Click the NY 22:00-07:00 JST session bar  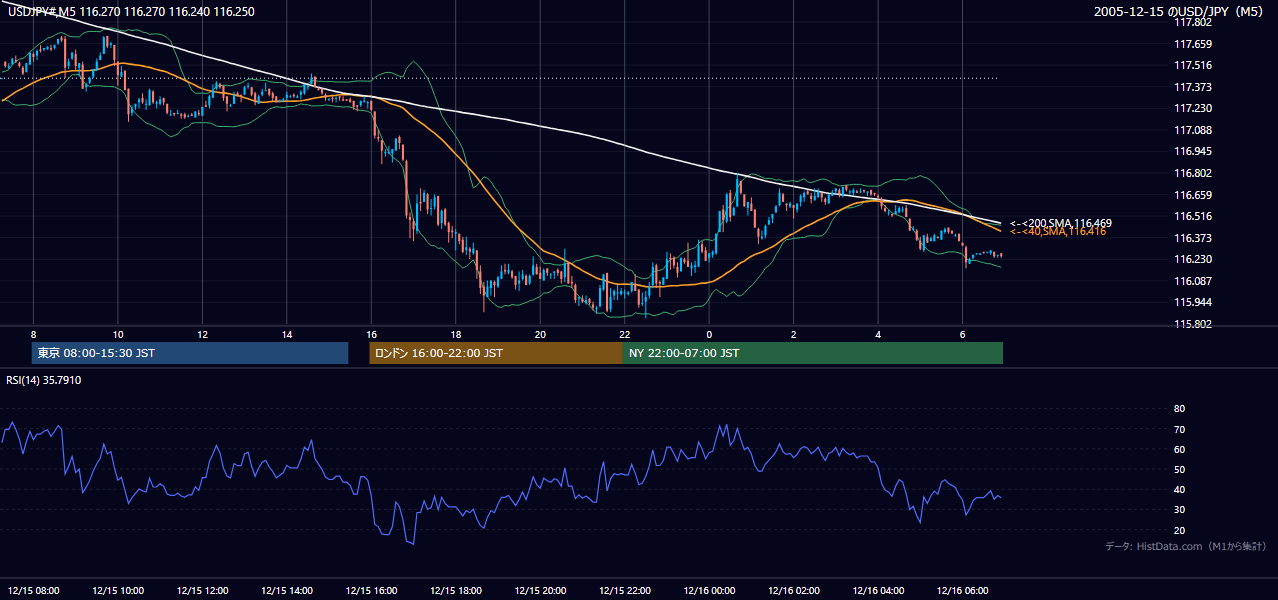[x=813, y=353]
